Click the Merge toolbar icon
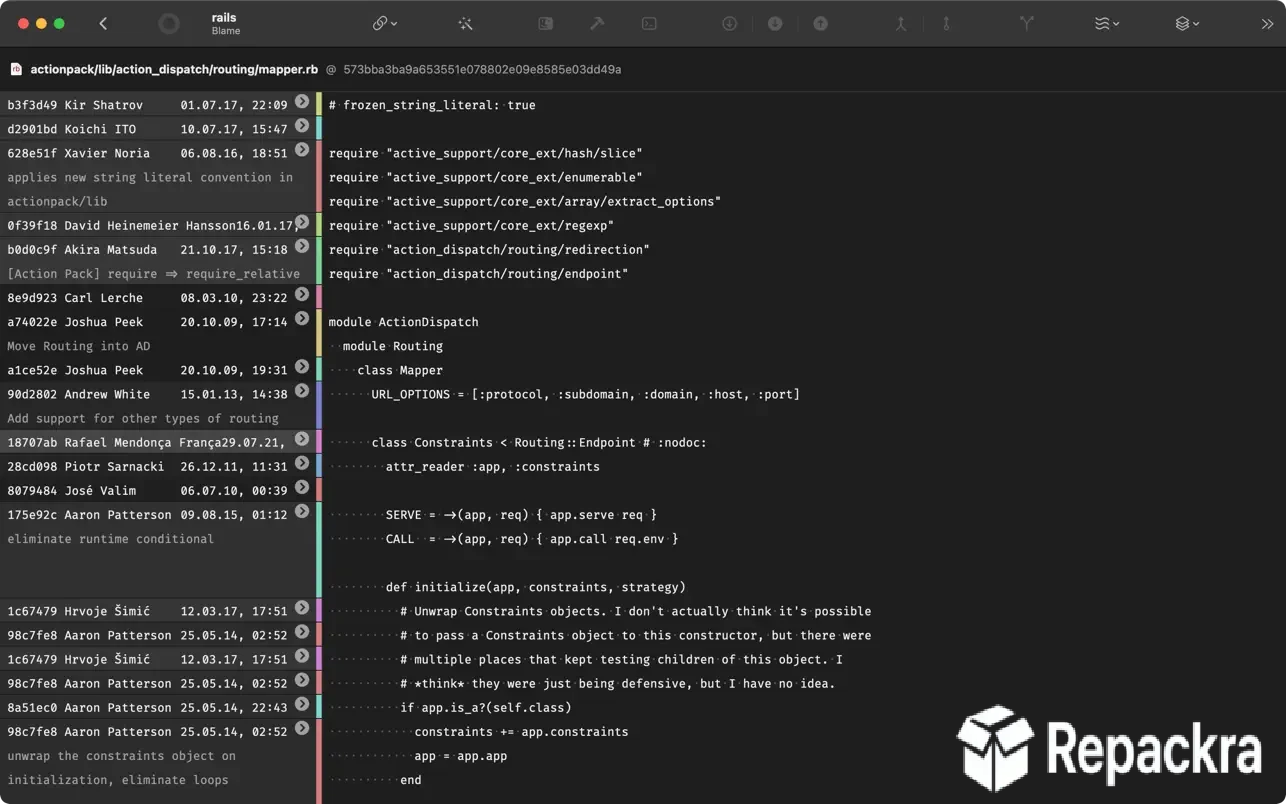This screenshot has width=1286, height=804. click(900, 23)
